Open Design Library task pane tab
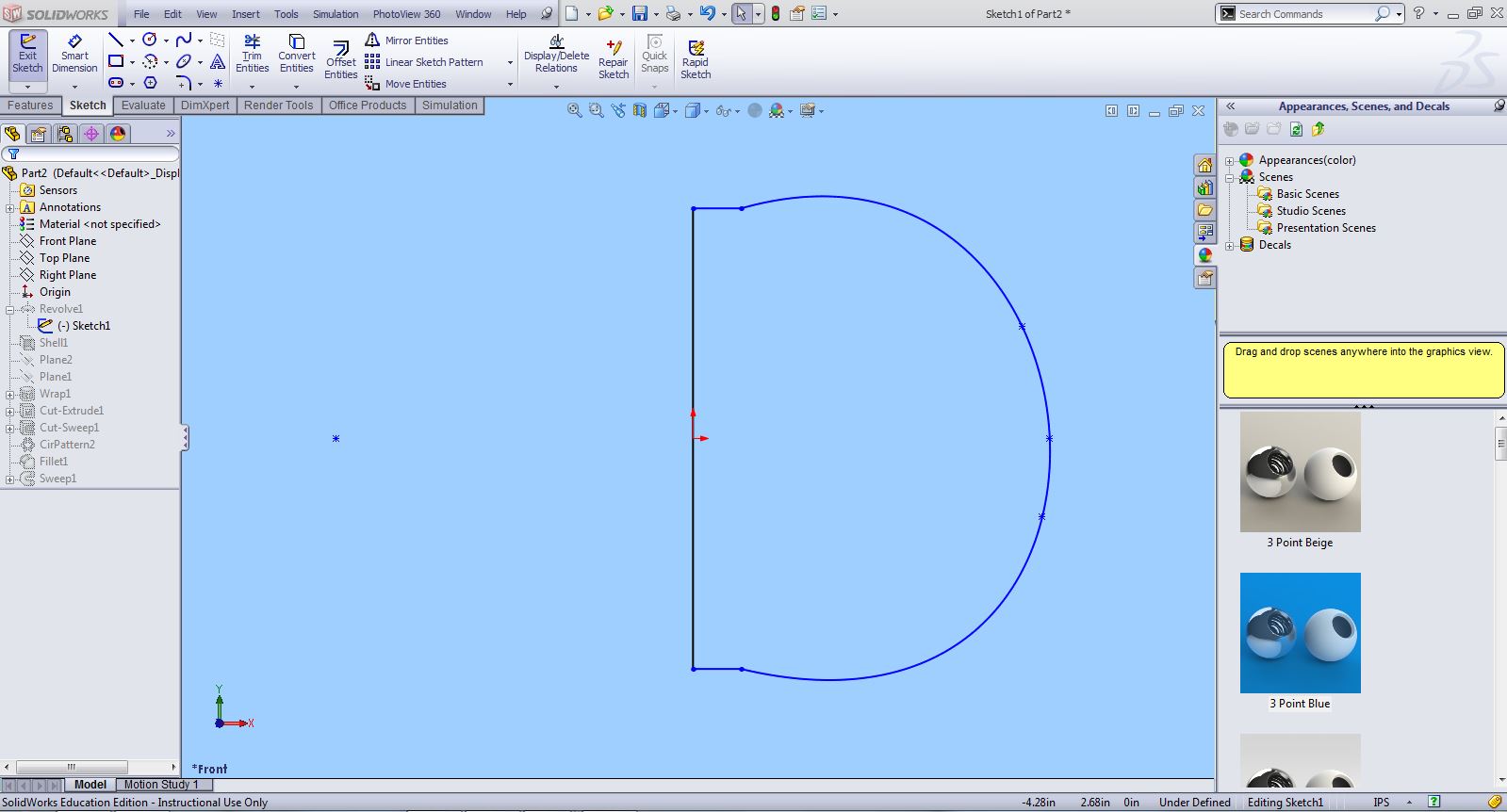 tap(1204, 187)
